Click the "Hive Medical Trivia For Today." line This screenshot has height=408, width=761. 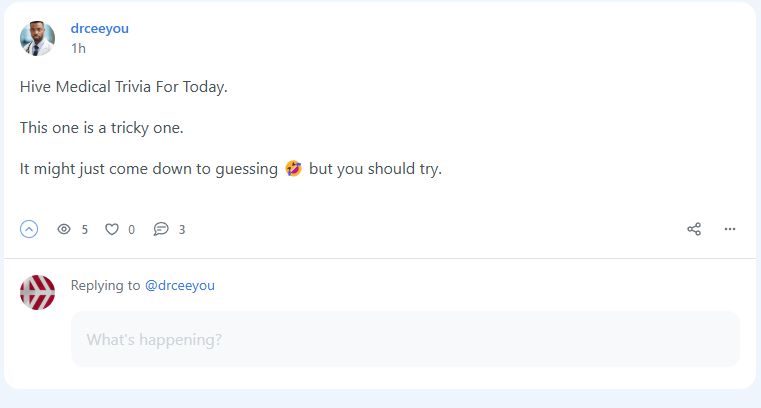124,87
